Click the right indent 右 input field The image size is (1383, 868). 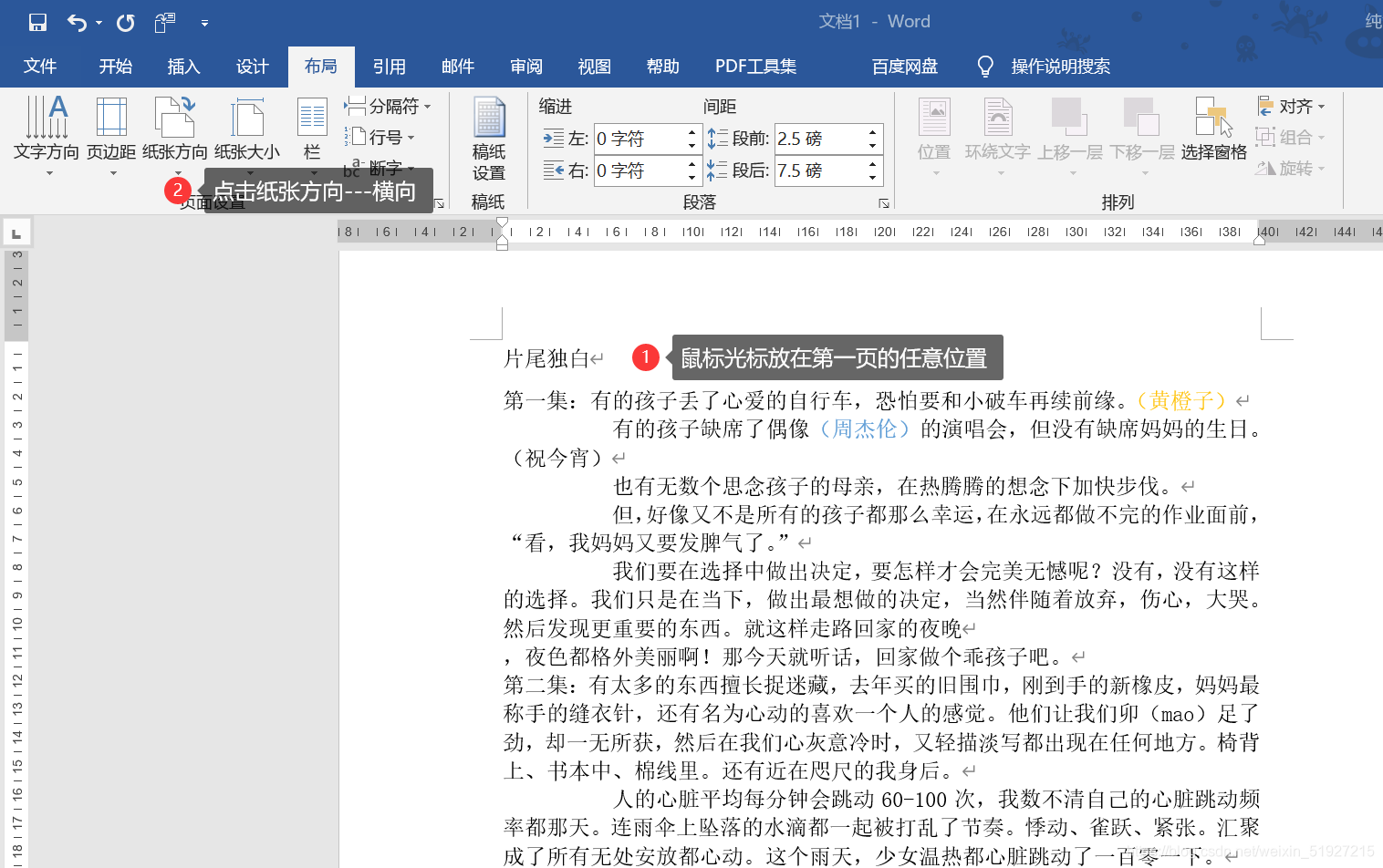click(639, 170)
